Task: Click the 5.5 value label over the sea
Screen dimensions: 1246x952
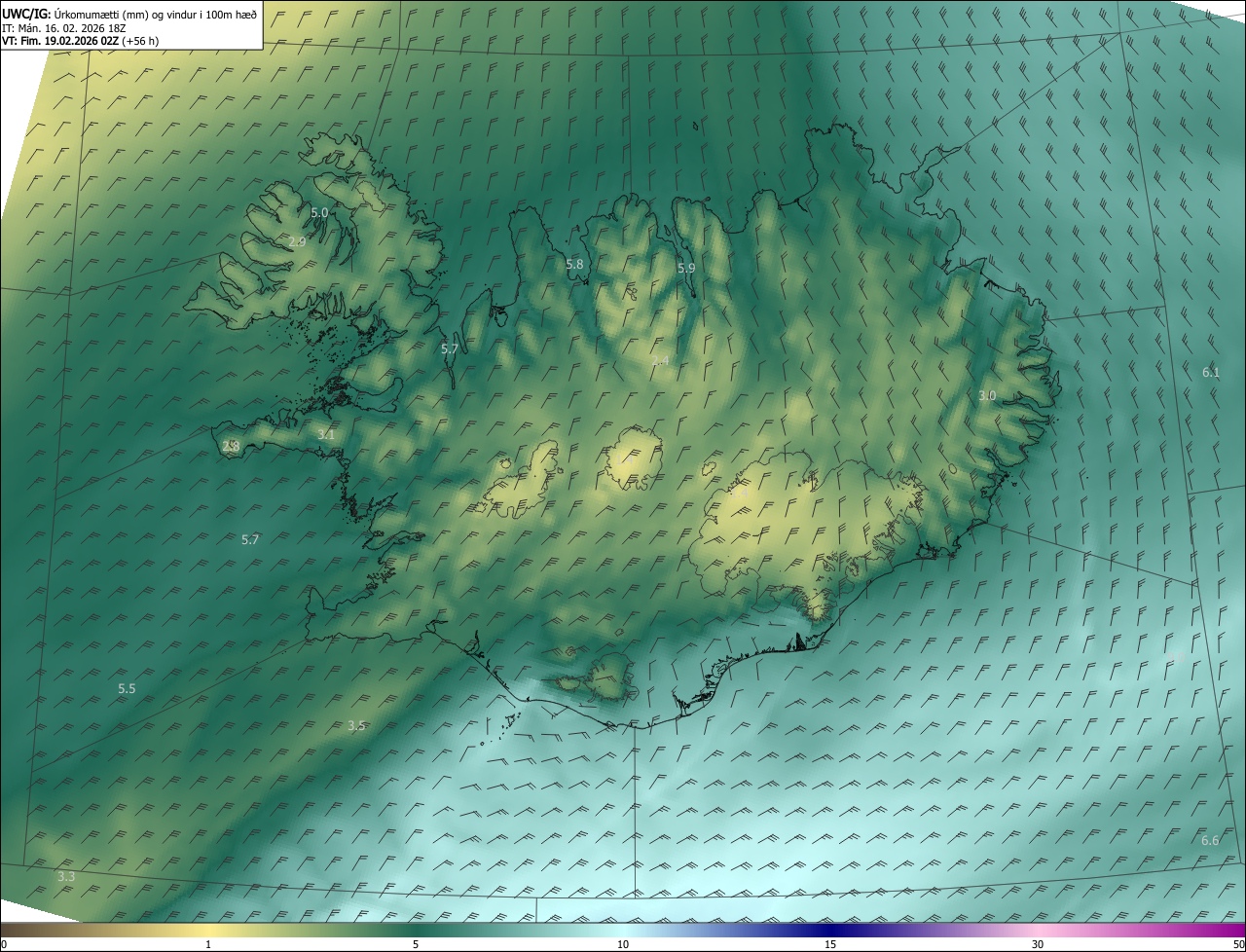Action: click(x=127, y=688)
